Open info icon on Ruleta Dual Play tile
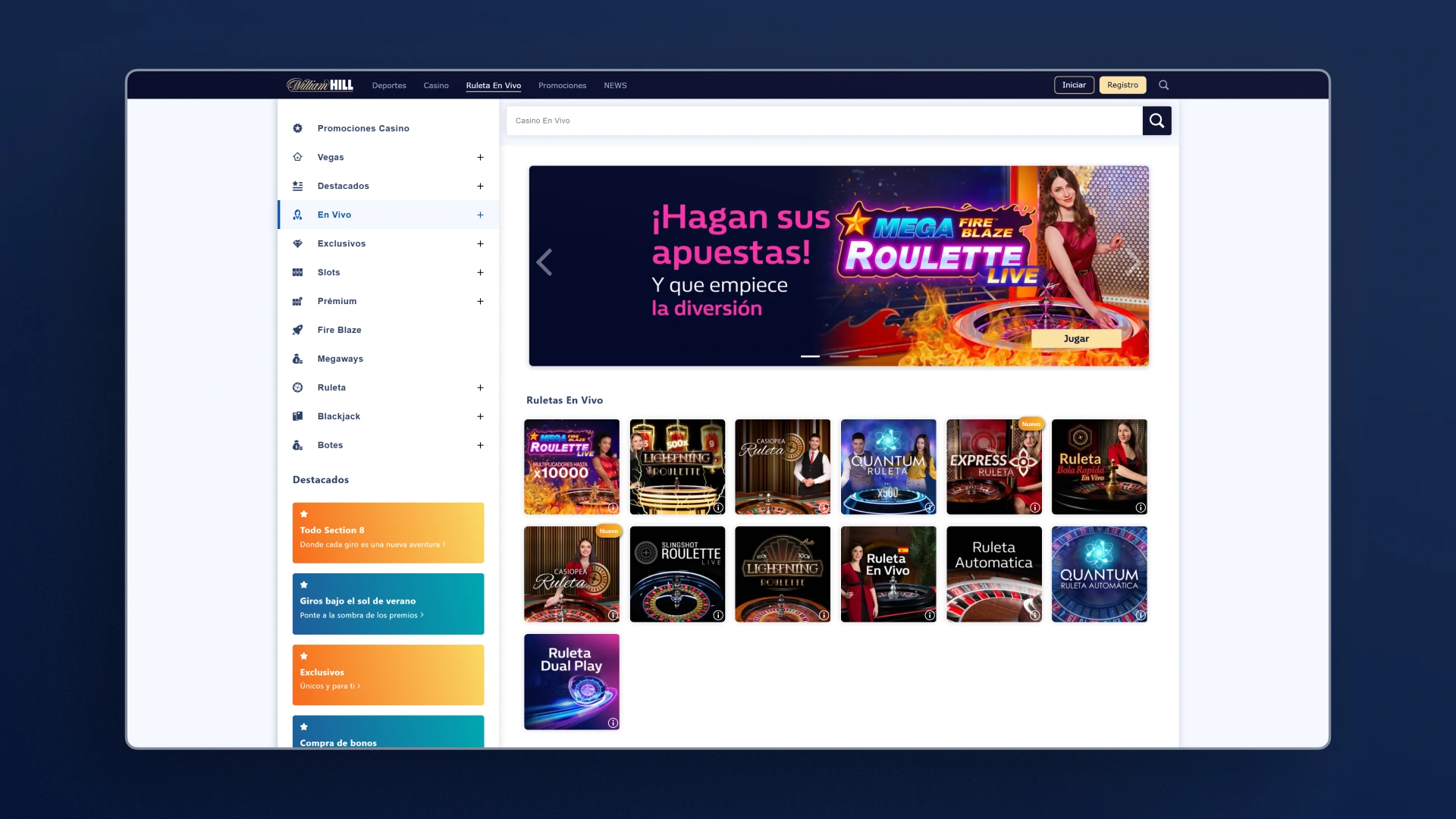Screen dimensions: 1456x819 click(613, 723)
